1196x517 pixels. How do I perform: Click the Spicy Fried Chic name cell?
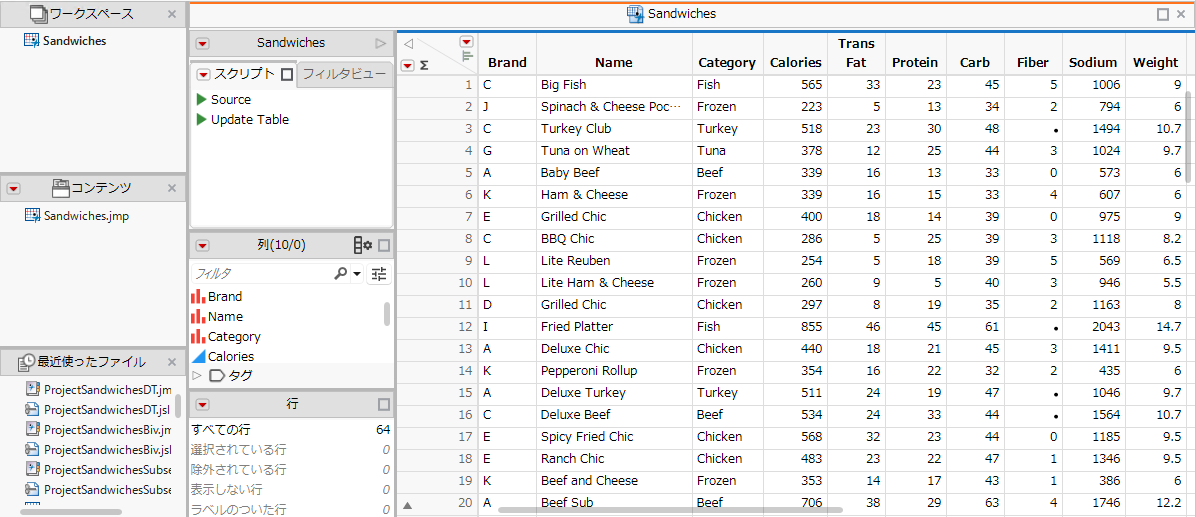[614, 437]
